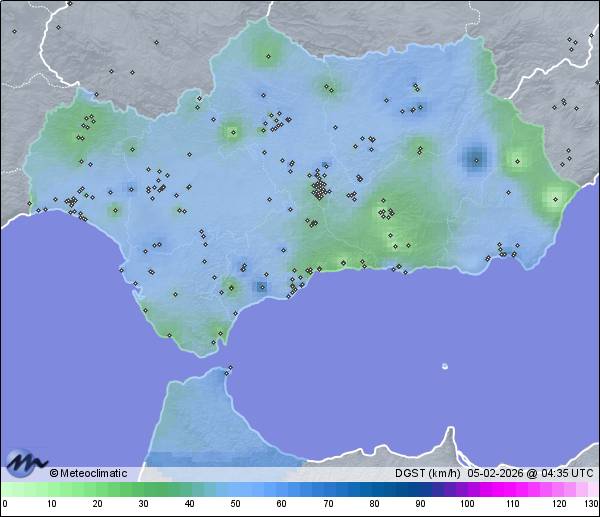This screenshot has width=600, height=517.
Task: Click the green 20 km/h legend color
Action: [96, 489]
